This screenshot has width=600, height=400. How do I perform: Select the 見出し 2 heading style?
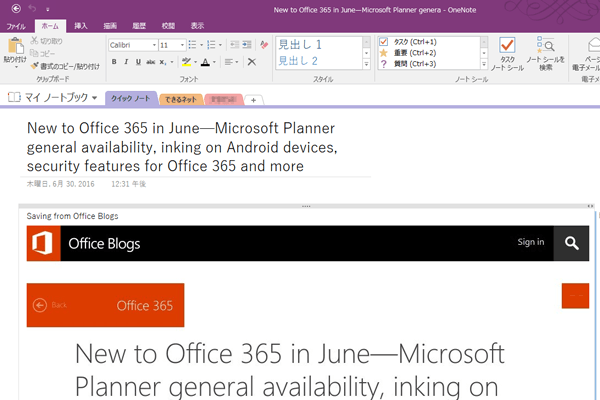298,60
